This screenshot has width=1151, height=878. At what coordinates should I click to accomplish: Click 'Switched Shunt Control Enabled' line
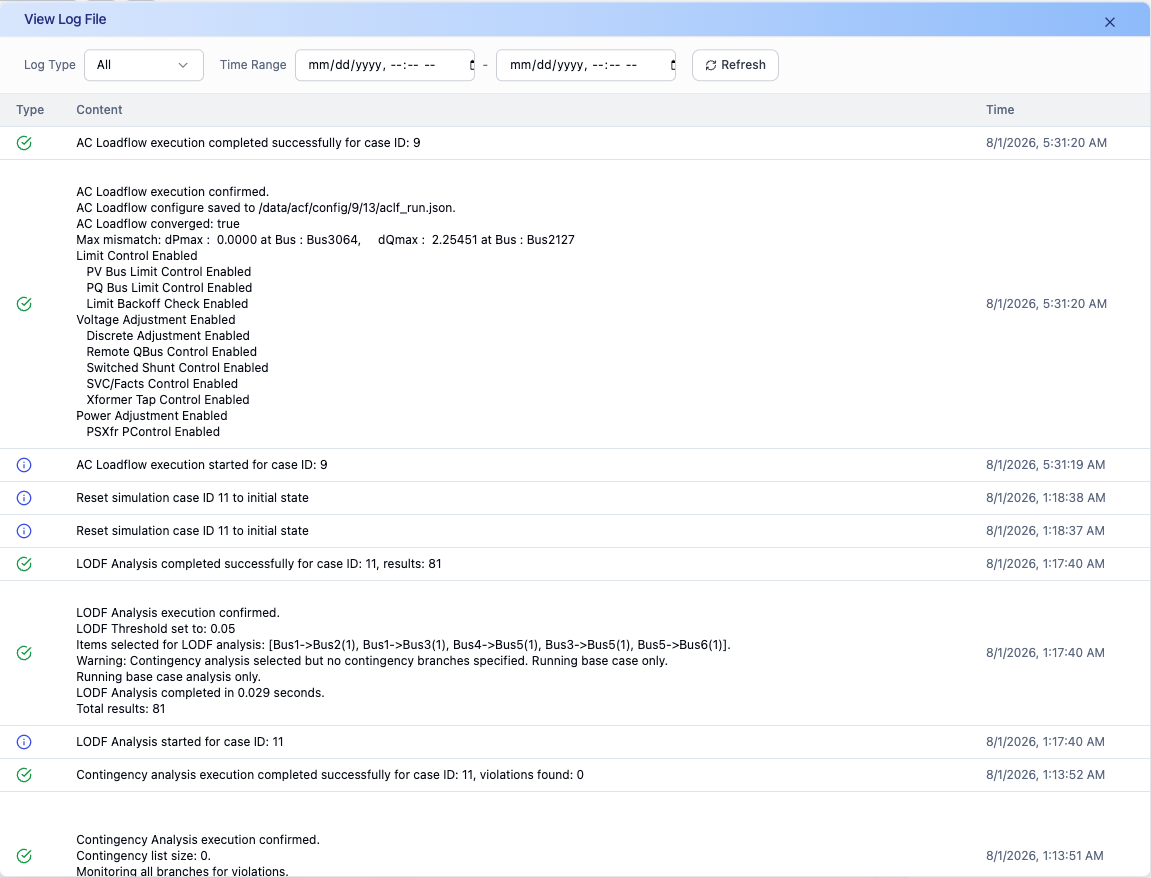[x=178, y=368]
